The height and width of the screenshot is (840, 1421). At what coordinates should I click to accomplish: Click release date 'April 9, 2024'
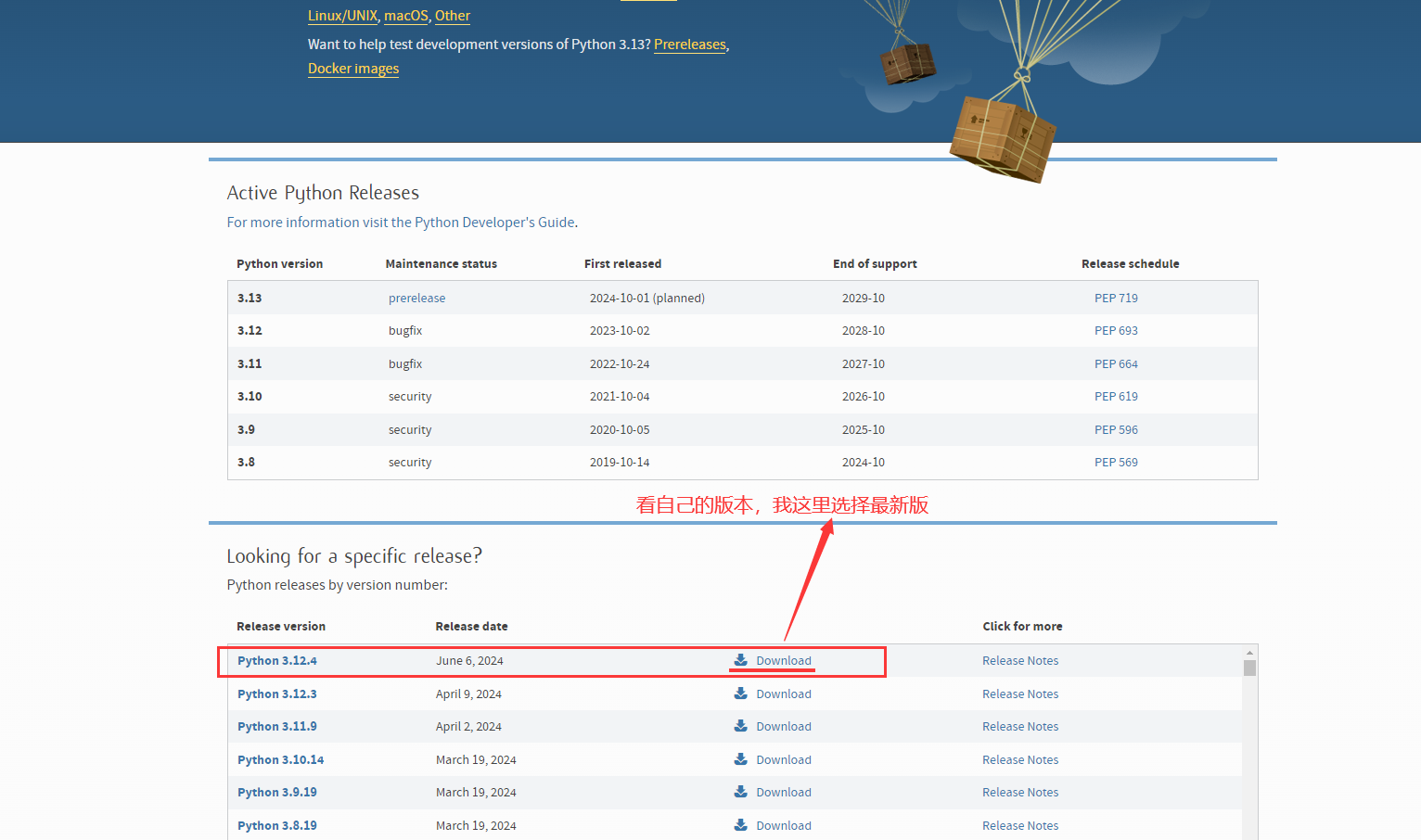click(x=468, y=694)
